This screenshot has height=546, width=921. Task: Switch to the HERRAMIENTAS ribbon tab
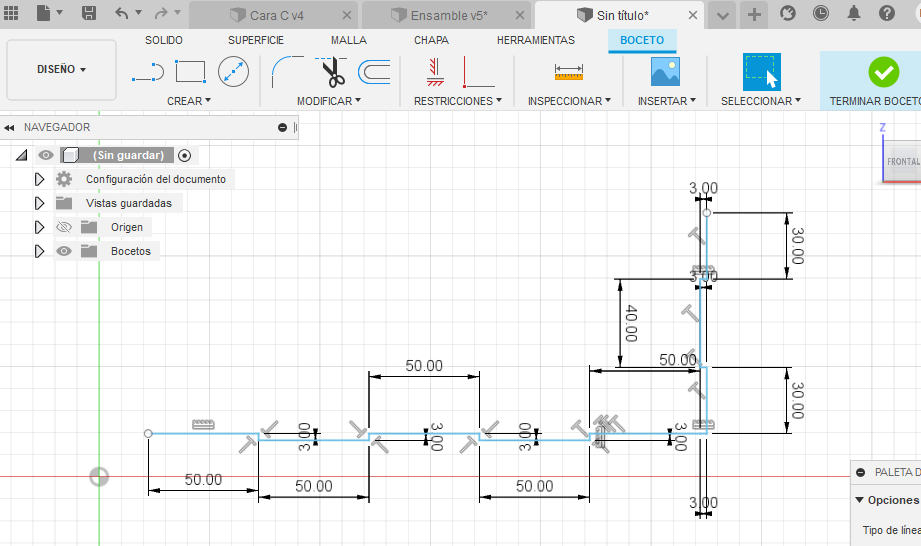pyautogui.click(x=536, y=40)
